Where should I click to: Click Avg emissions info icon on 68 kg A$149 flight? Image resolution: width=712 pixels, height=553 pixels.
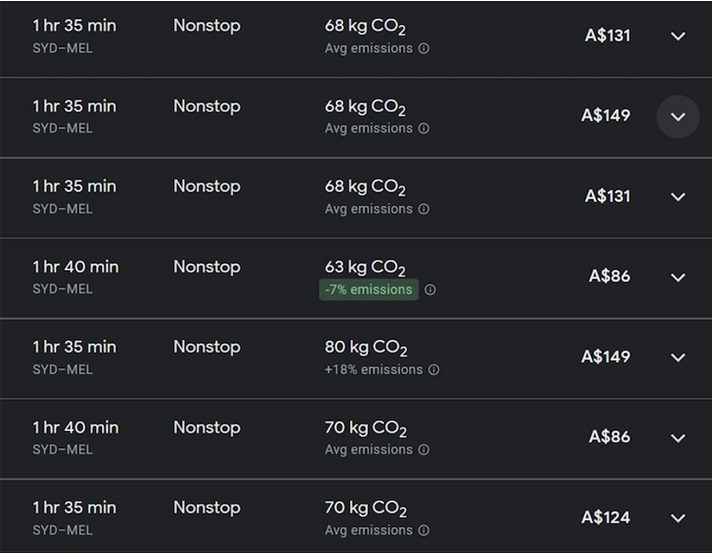[x=424, y=129]
